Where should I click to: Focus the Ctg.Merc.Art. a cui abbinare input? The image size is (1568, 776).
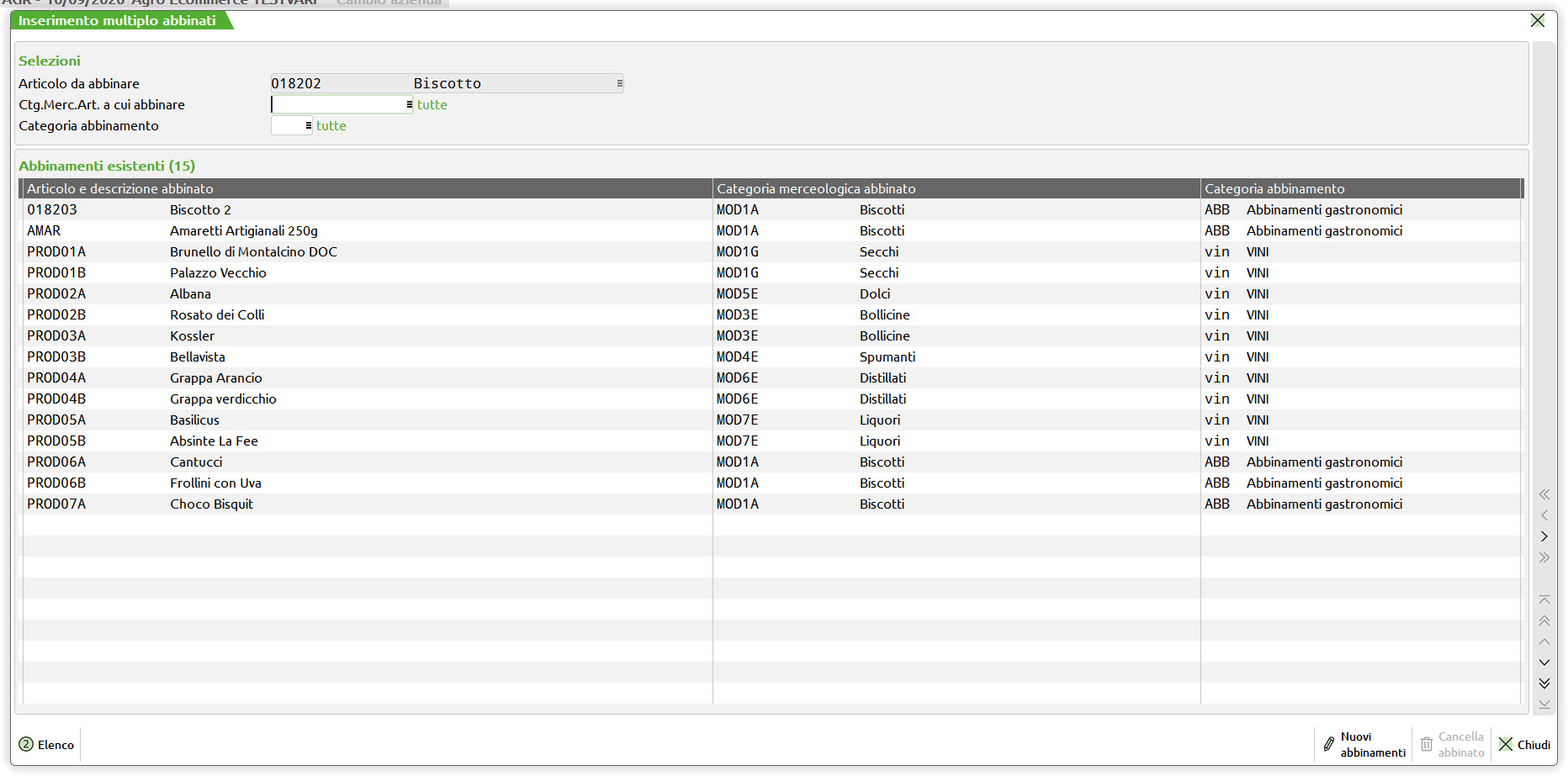coord(338,104)
